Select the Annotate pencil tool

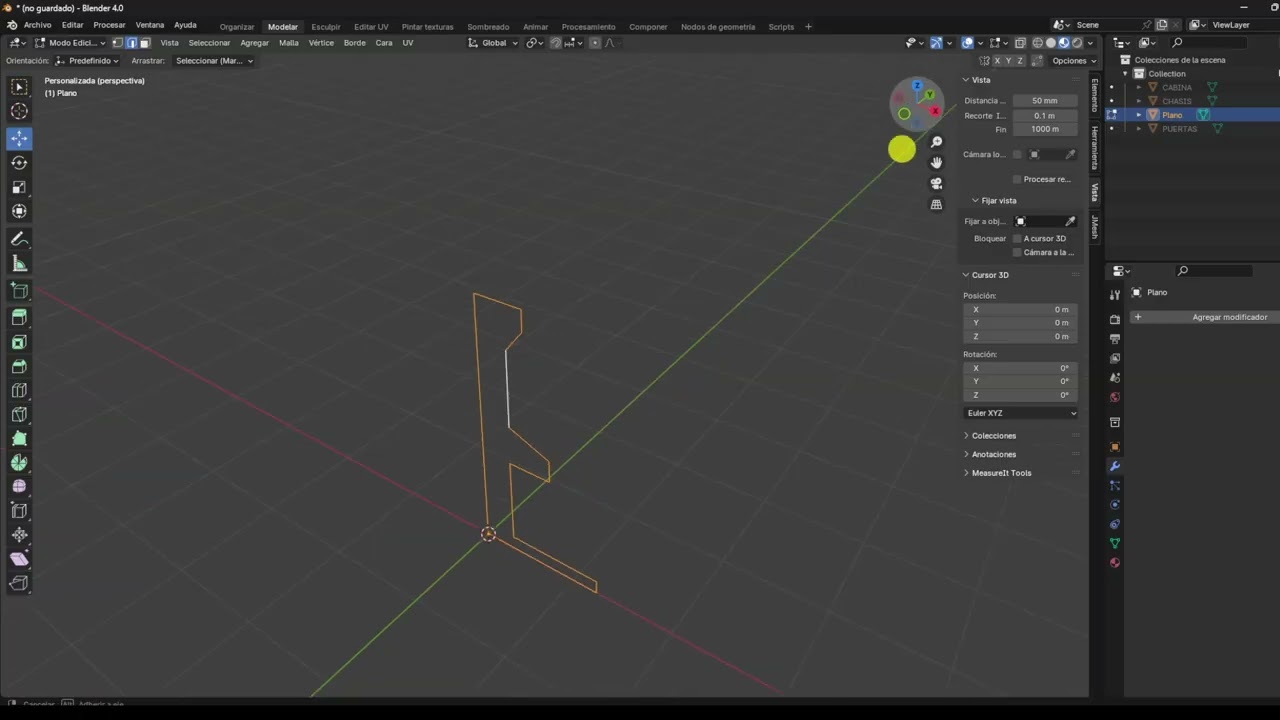19,239
